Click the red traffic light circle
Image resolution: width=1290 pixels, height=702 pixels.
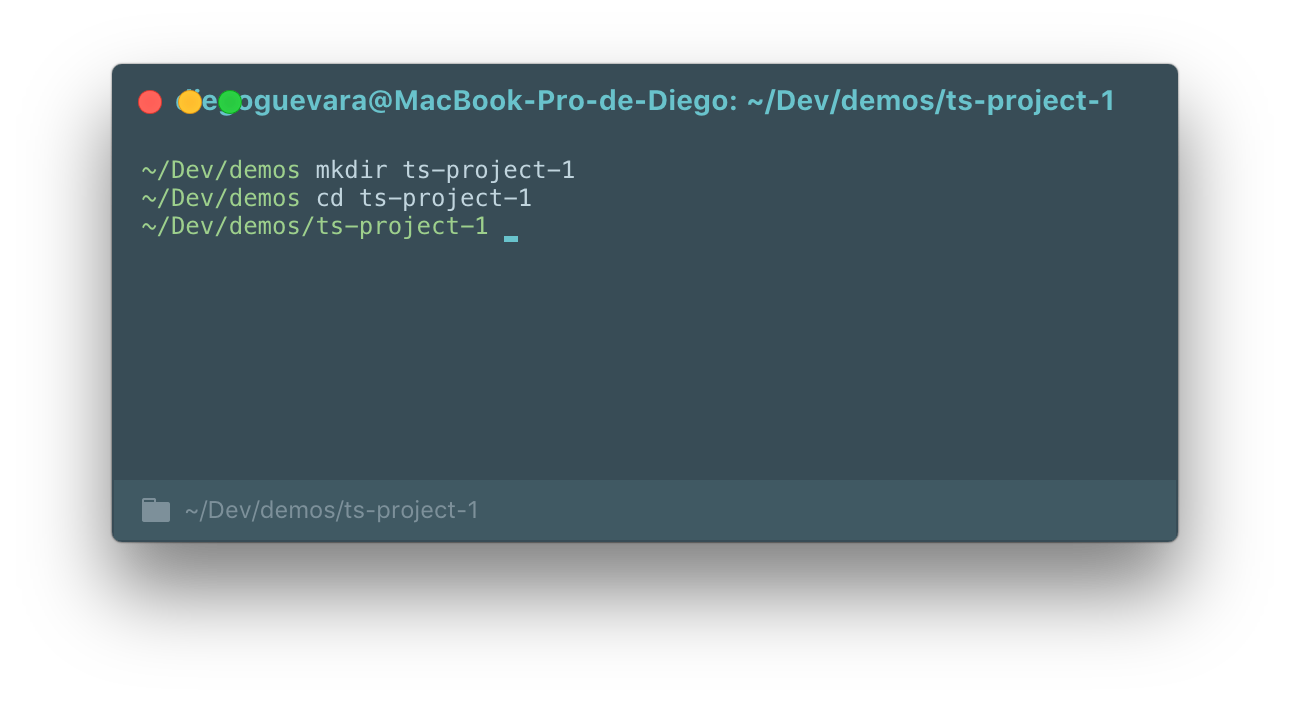[x=150, y=101]
